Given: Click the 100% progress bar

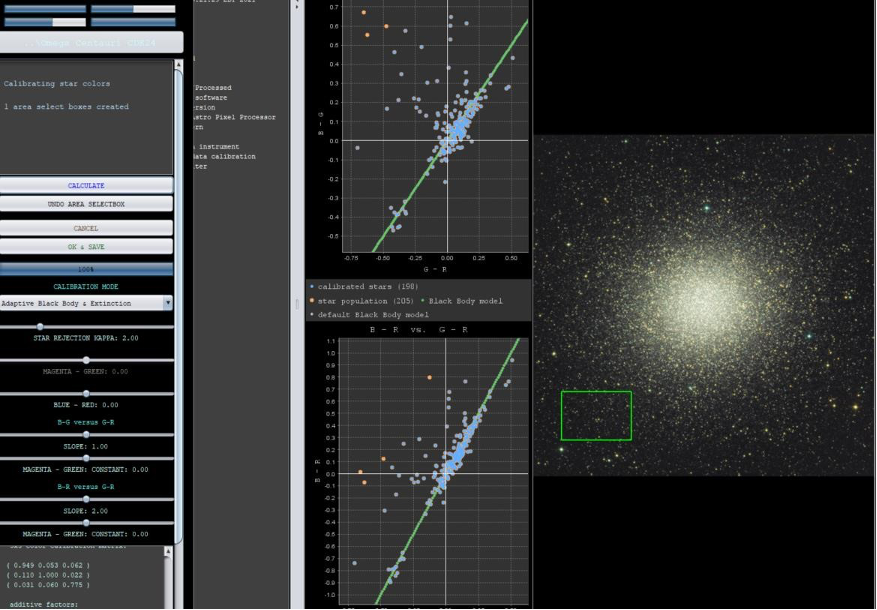Looking at the screenshot, I should point(86,269).
